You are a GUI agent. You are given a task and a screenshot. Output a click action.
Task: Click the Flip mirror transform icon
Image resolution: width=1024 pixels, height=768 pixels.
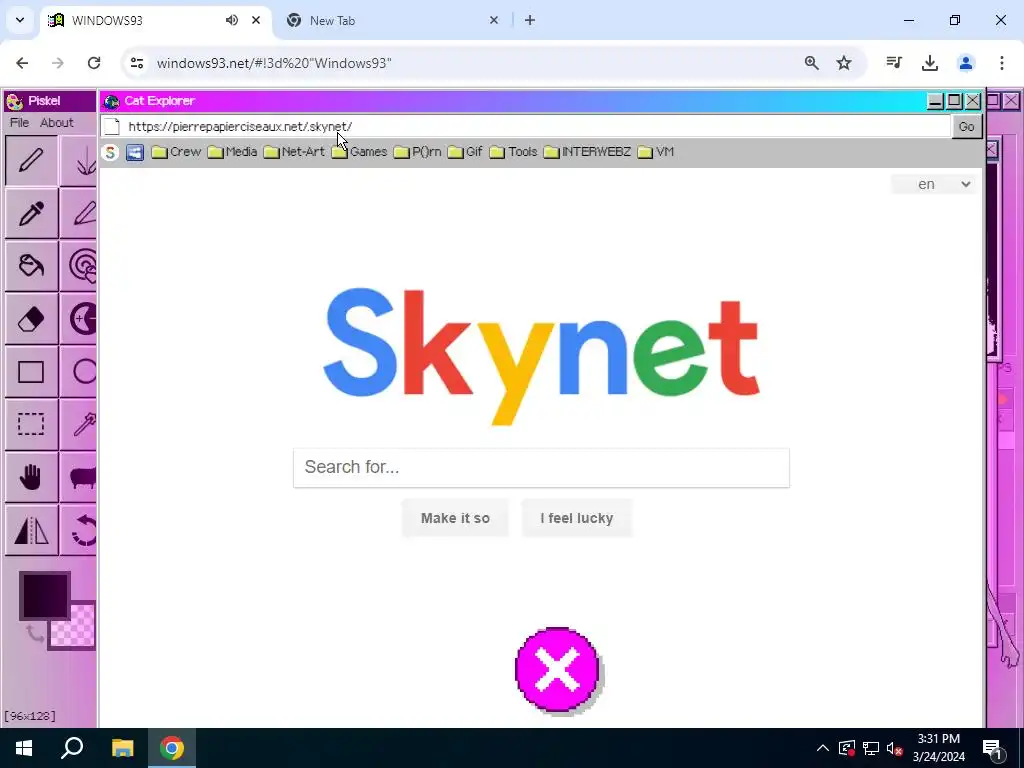point(31,530)
